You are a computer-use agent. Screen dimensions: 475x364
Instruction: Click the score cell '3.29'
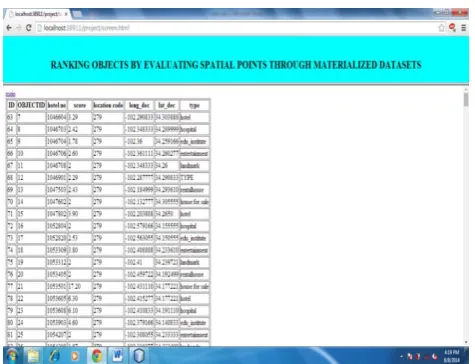point(80,117)
